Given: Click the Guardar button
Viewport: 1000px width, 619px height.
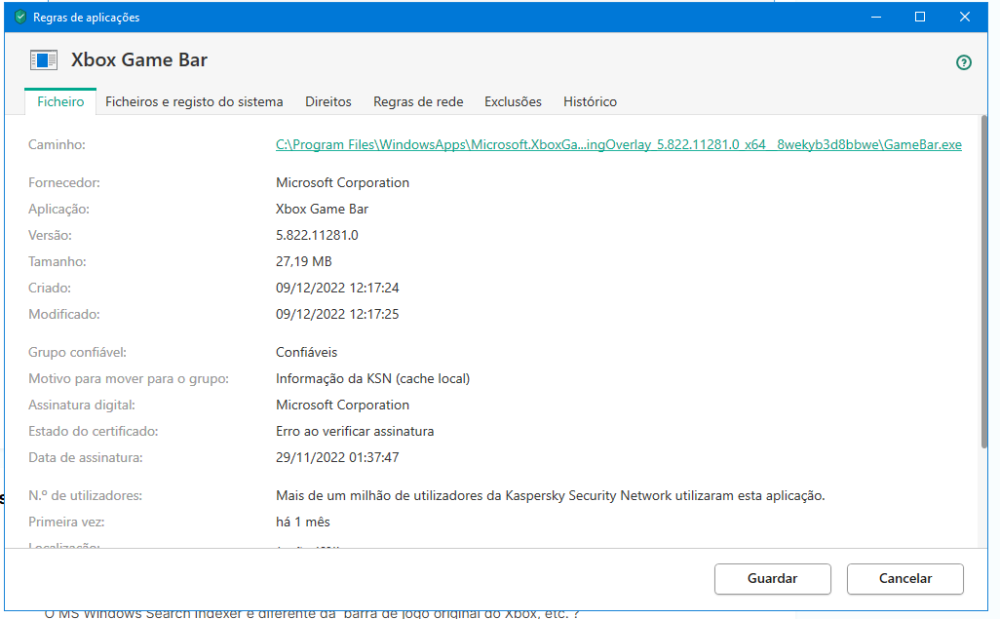Looking at the screenshot, I should [772, 578].
